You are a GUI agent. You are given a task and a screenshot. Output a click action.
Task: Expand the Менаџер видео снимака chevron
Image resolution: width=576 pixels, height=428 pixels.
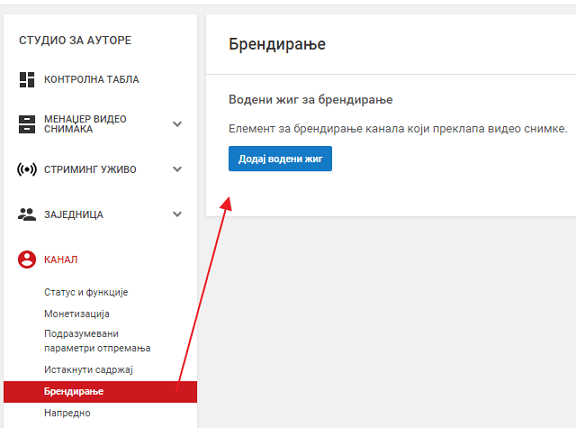pyautogui.click(x=177, y=124)
